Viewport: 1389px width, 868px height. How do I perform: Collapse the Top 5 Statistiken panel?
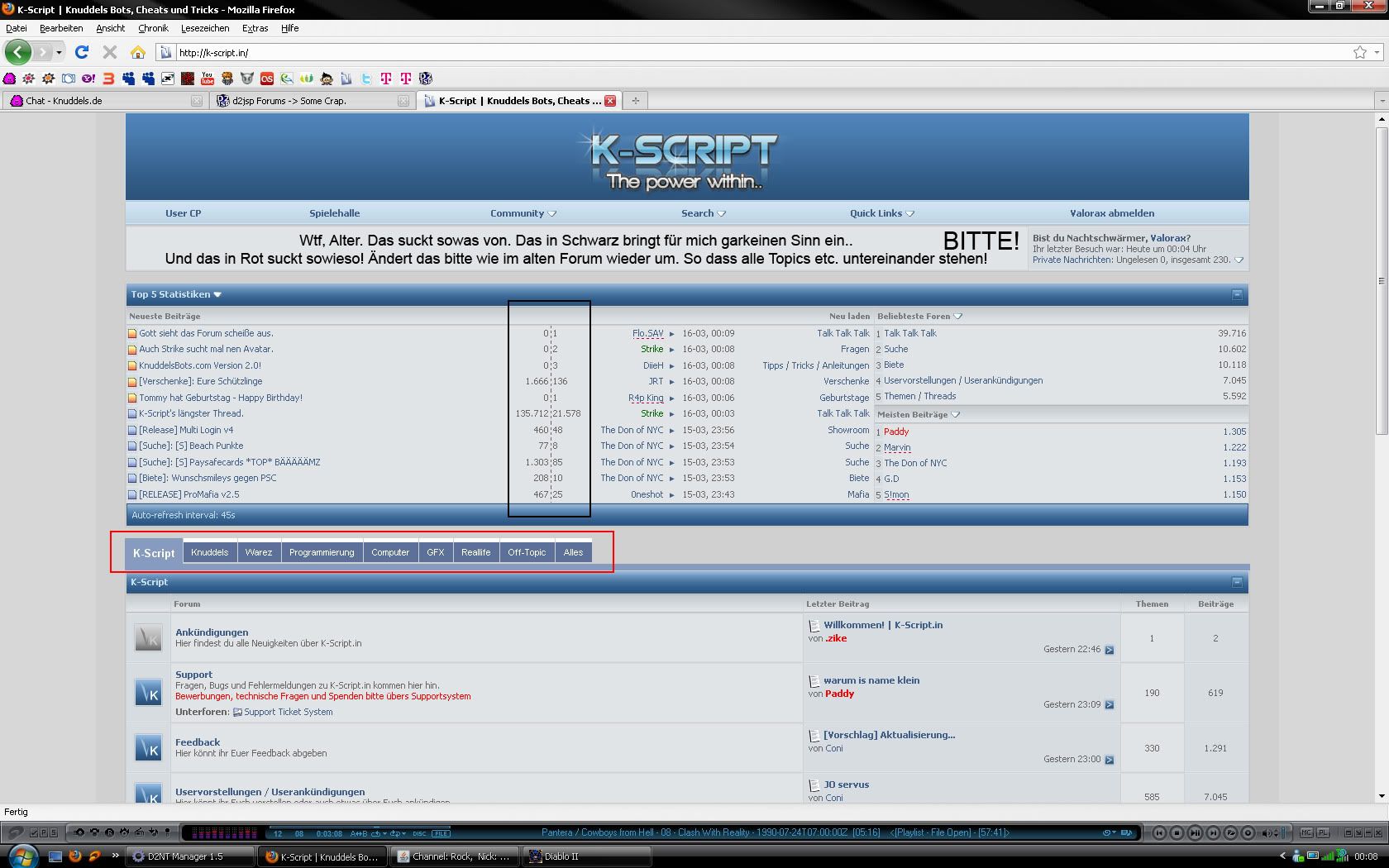[1237, 294]
